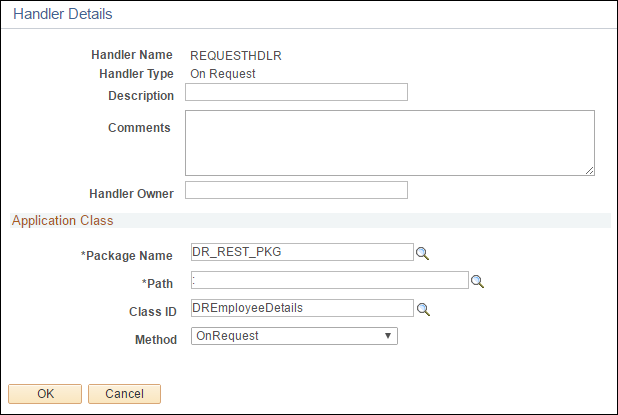Click the required Package Name label
This screenshot has height=415, width=618.
127,255
